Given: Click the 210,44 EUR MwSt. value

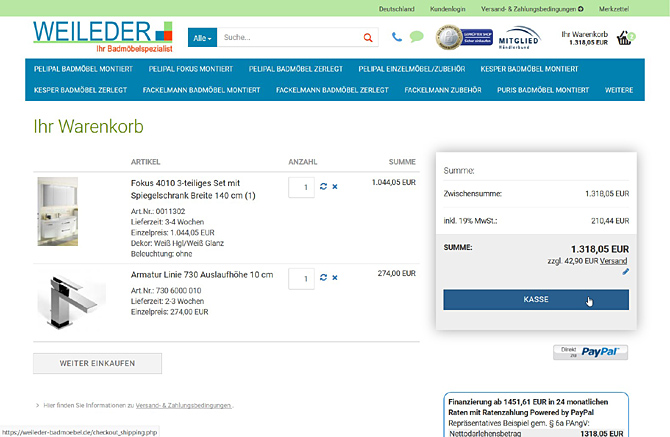Looking at the screenshot, I should click(x=610, y=221).
